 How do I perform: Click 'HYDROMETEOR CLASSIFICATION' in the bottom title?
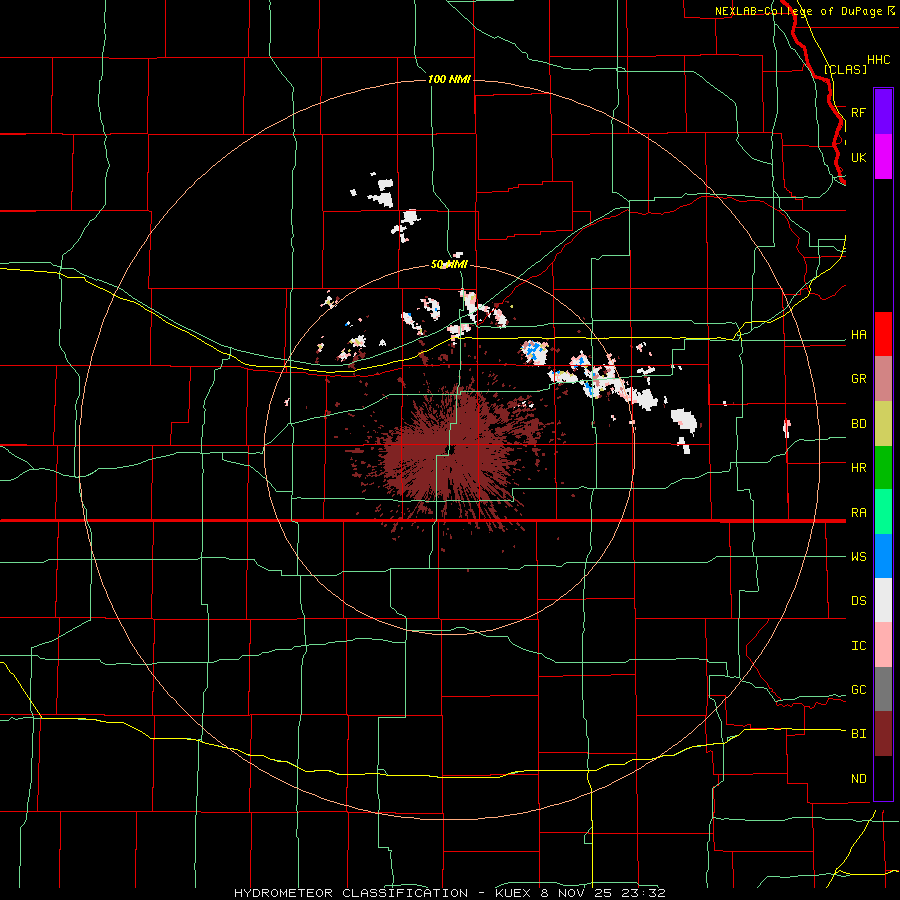[x=351, y=893]
